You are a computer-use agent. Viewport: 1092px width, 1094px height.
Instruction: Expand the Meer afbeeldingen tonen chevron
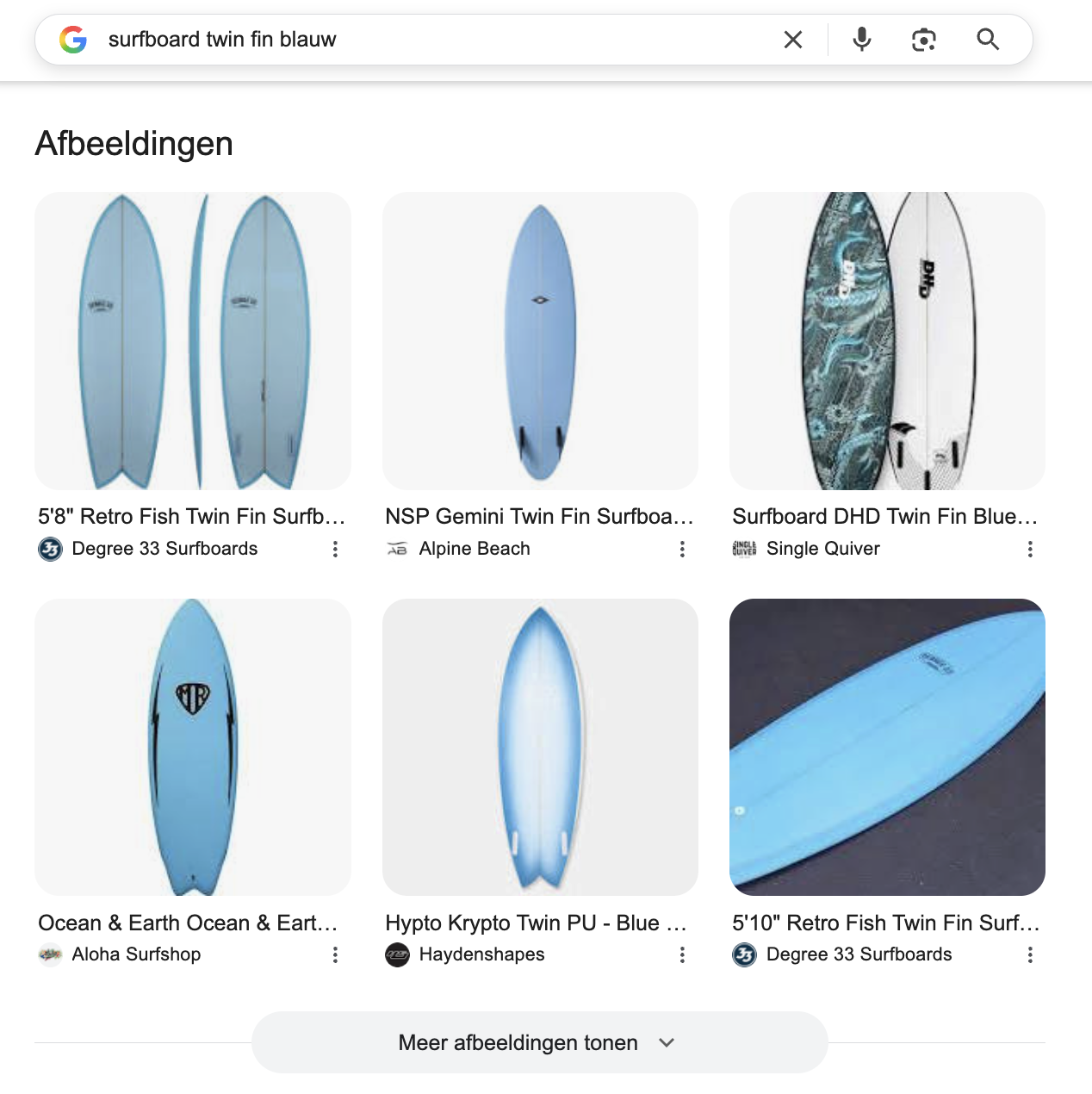pyautogui.click(x=666, y=1042)
